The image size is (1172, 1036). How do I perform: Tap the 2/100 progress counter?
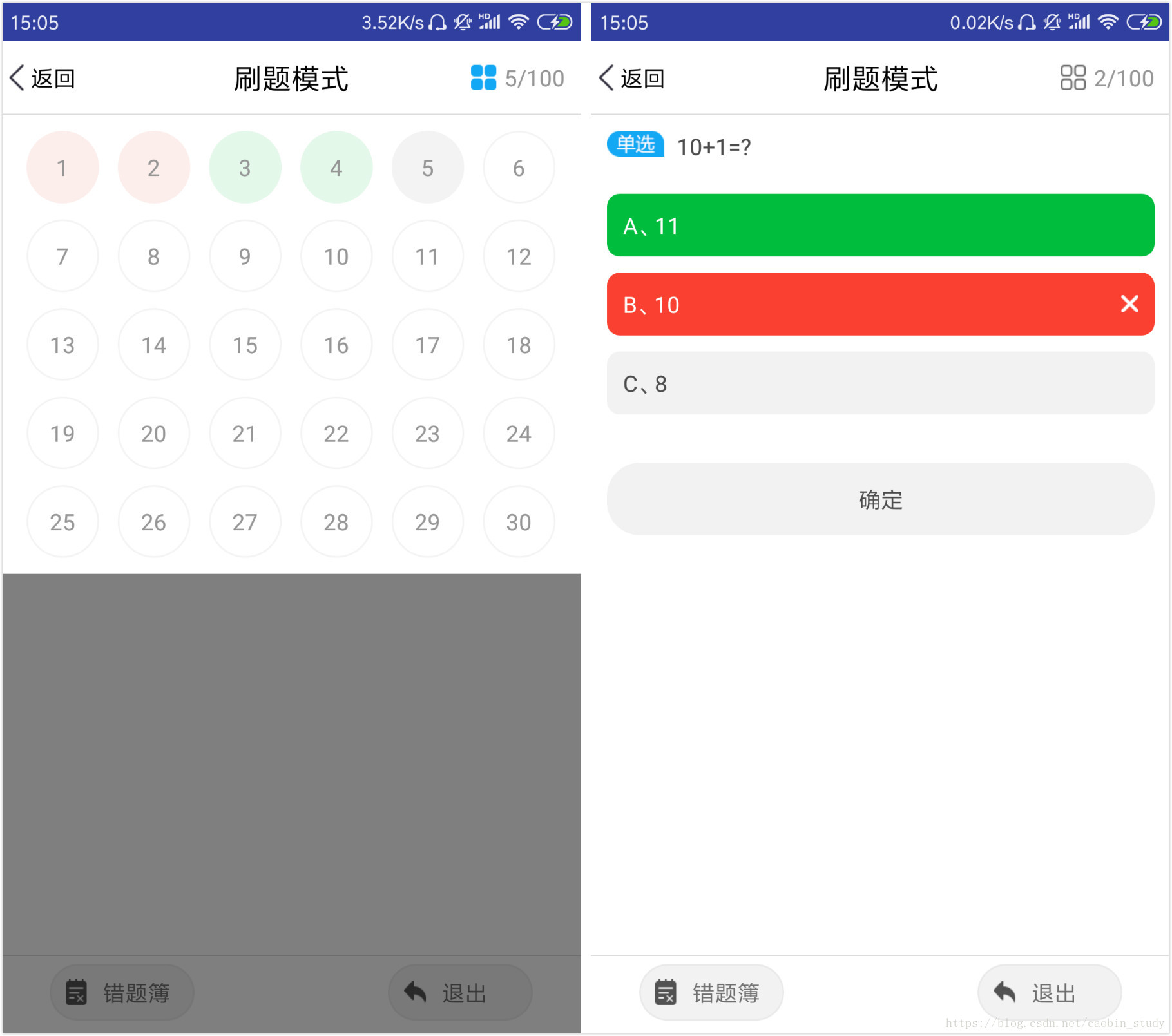tap(1124, 79)
